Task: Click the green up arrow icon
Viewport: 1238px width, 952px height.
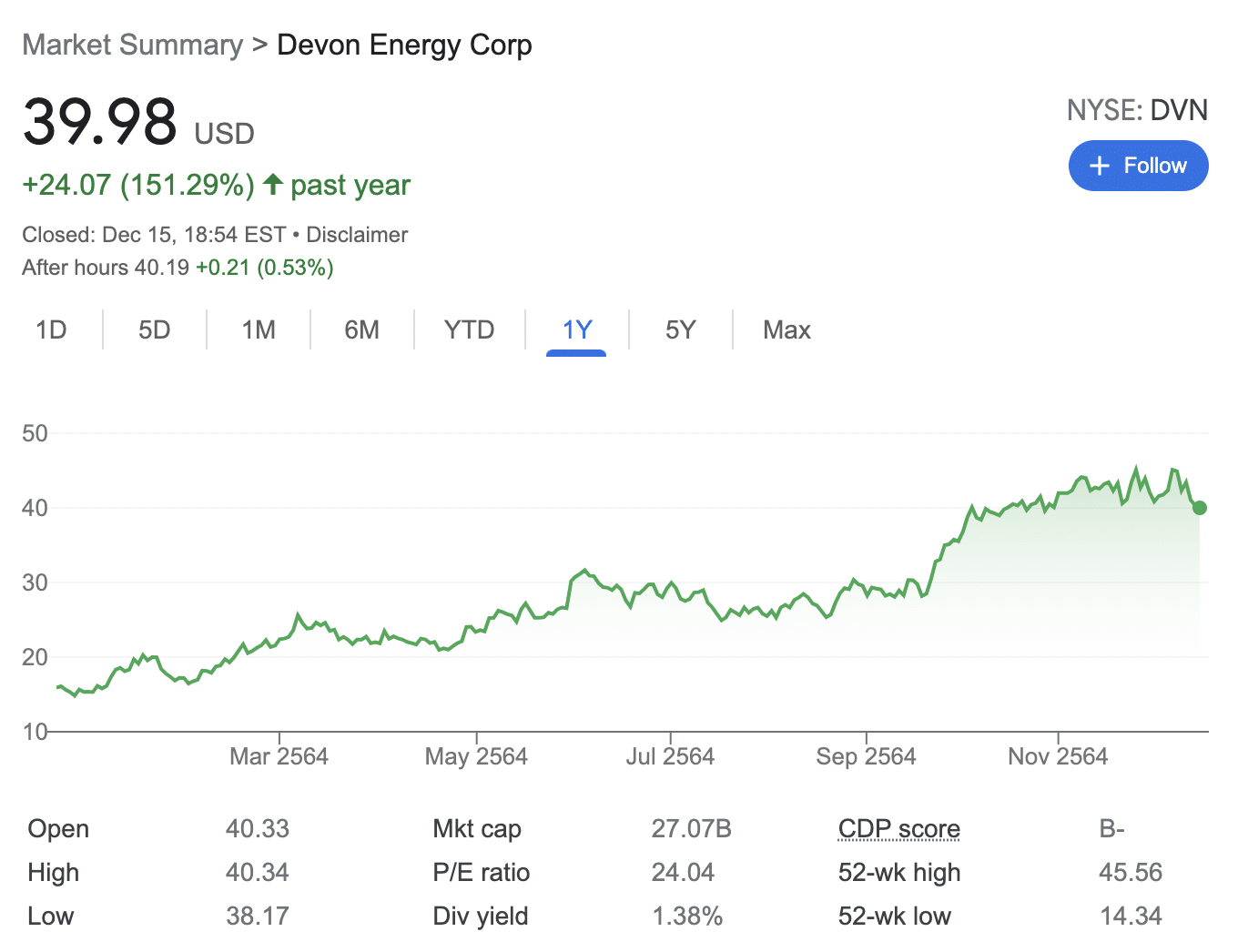Action: pos(272,185)
